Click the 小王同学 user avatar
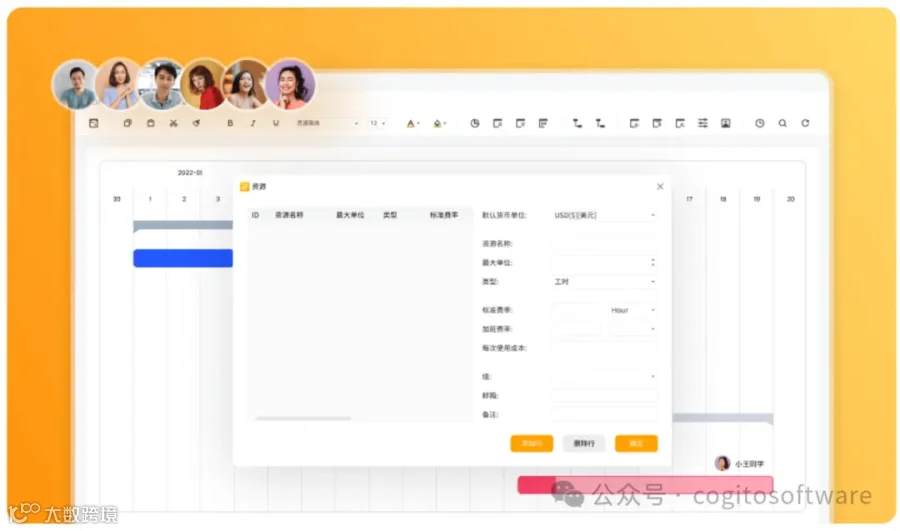900x531 pixels. (x=722, y=463)
